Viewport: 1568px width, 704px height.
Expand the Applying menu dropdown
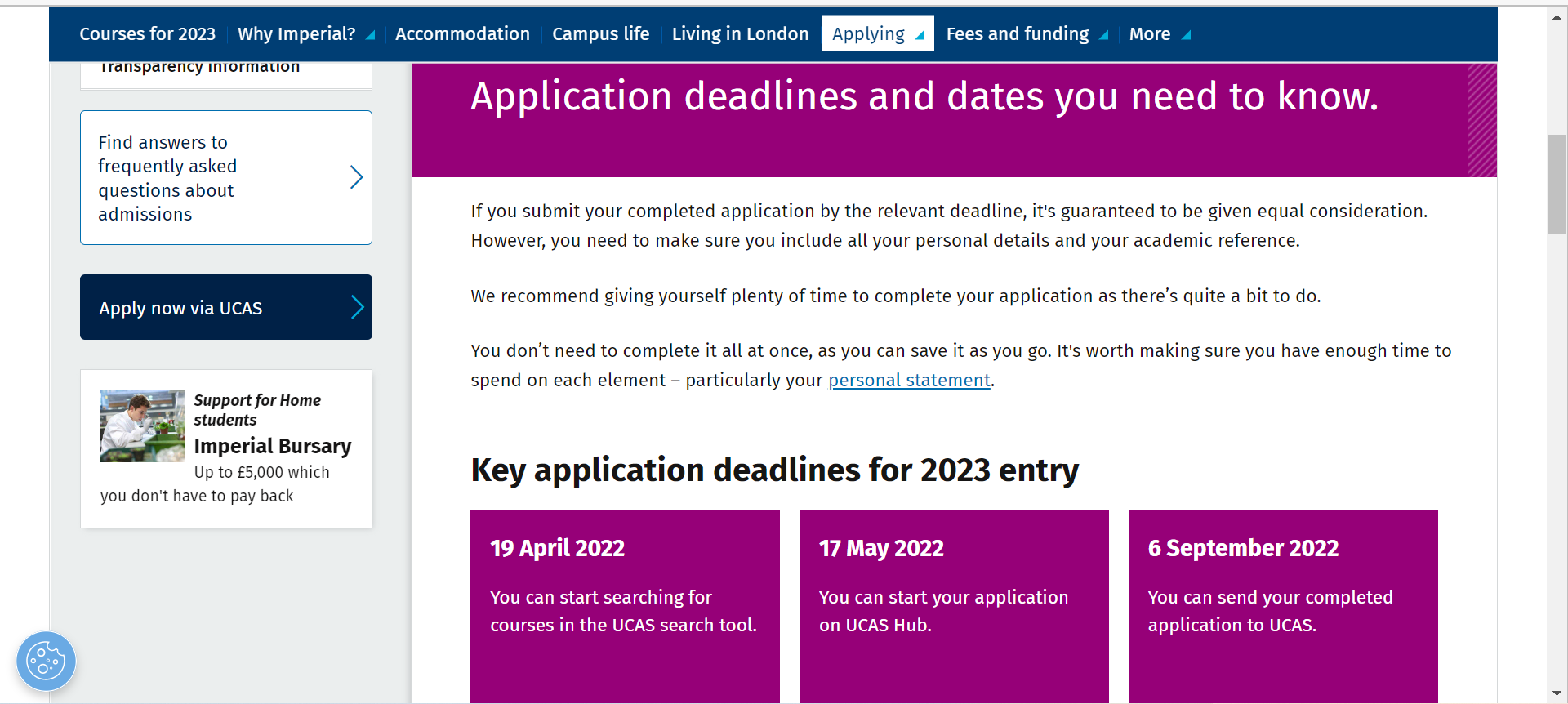point(920,35)
